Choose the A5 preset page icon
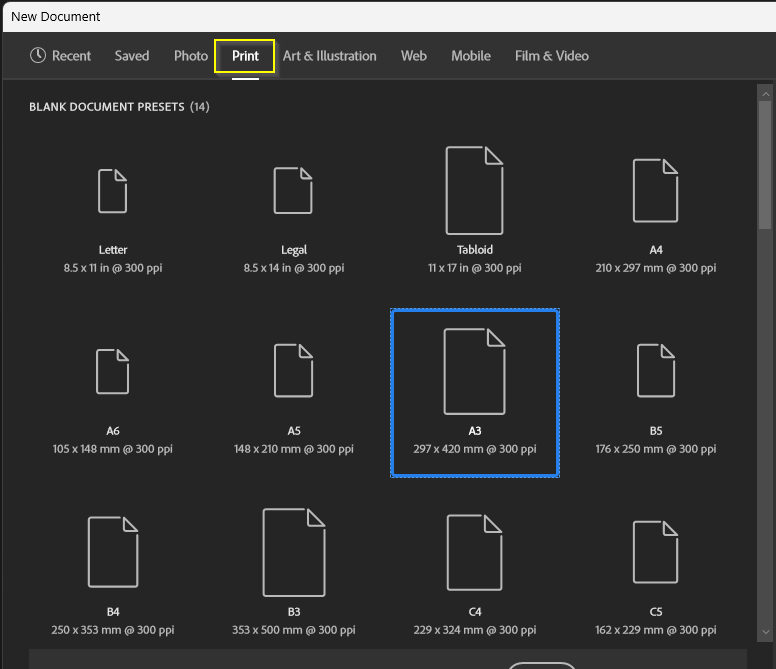This screenshot has width=776, height=669. [293, 371]
